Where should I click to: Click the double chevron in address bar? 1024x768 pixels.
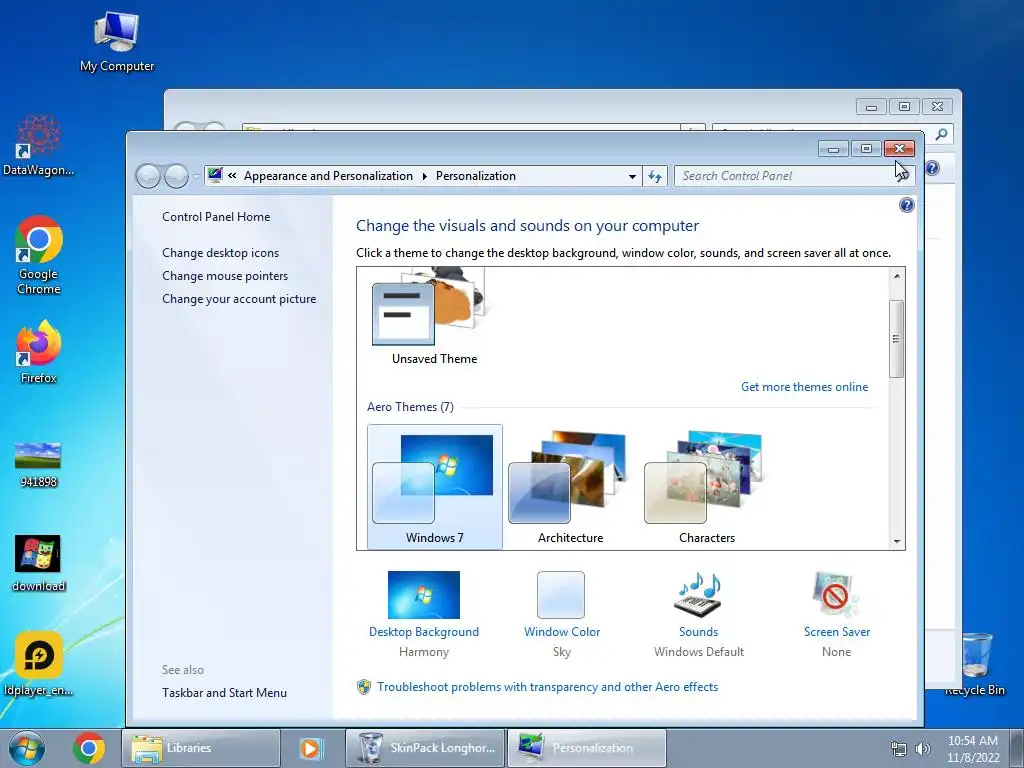(232, 176)
